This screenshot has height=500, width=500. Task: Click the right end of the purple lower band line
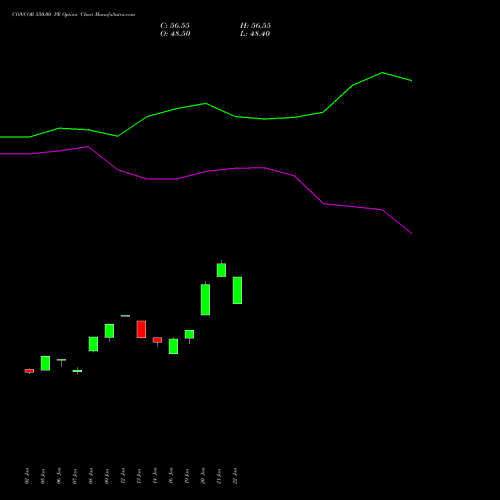412,233
